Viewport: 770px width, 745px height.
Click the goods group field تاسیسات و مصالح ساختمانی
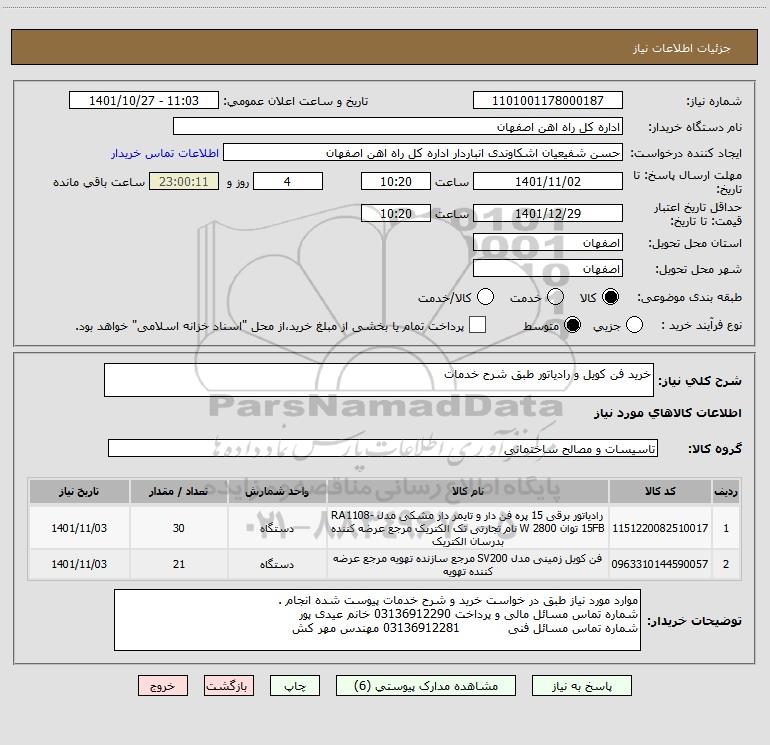tap(383, 448)
